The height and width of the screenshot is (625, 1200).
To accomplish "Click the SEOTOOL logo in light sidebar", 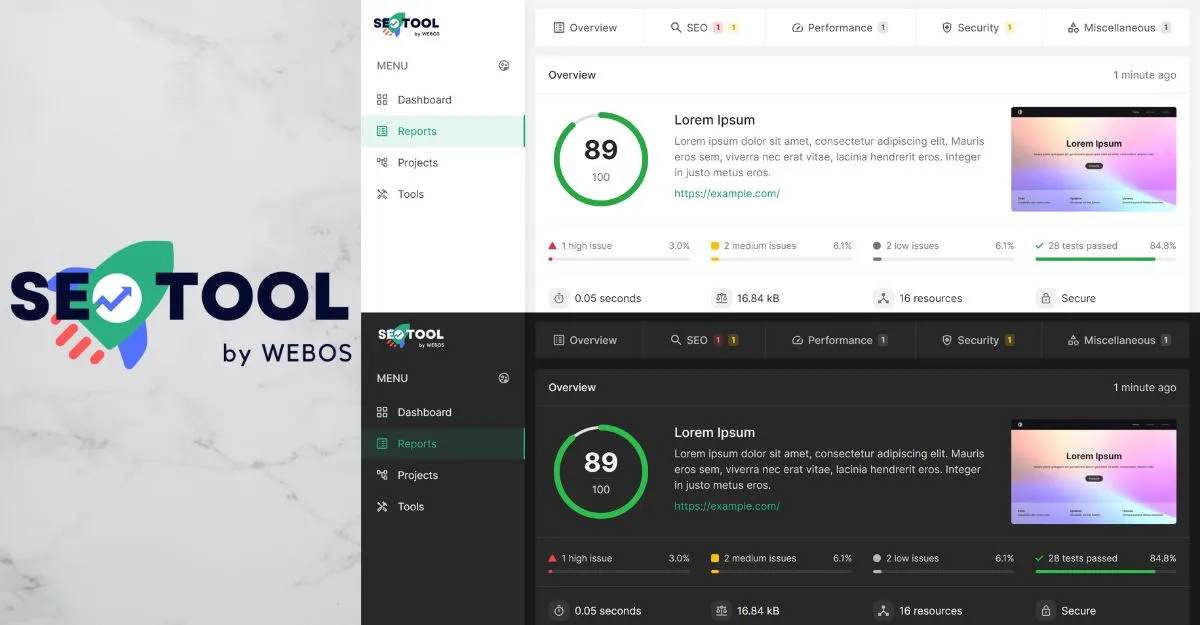I will [x=407, y=25].
